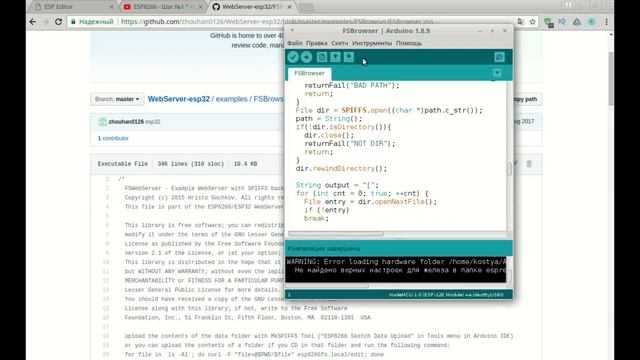Click the translate page icon in address bar

click(521, 22)
